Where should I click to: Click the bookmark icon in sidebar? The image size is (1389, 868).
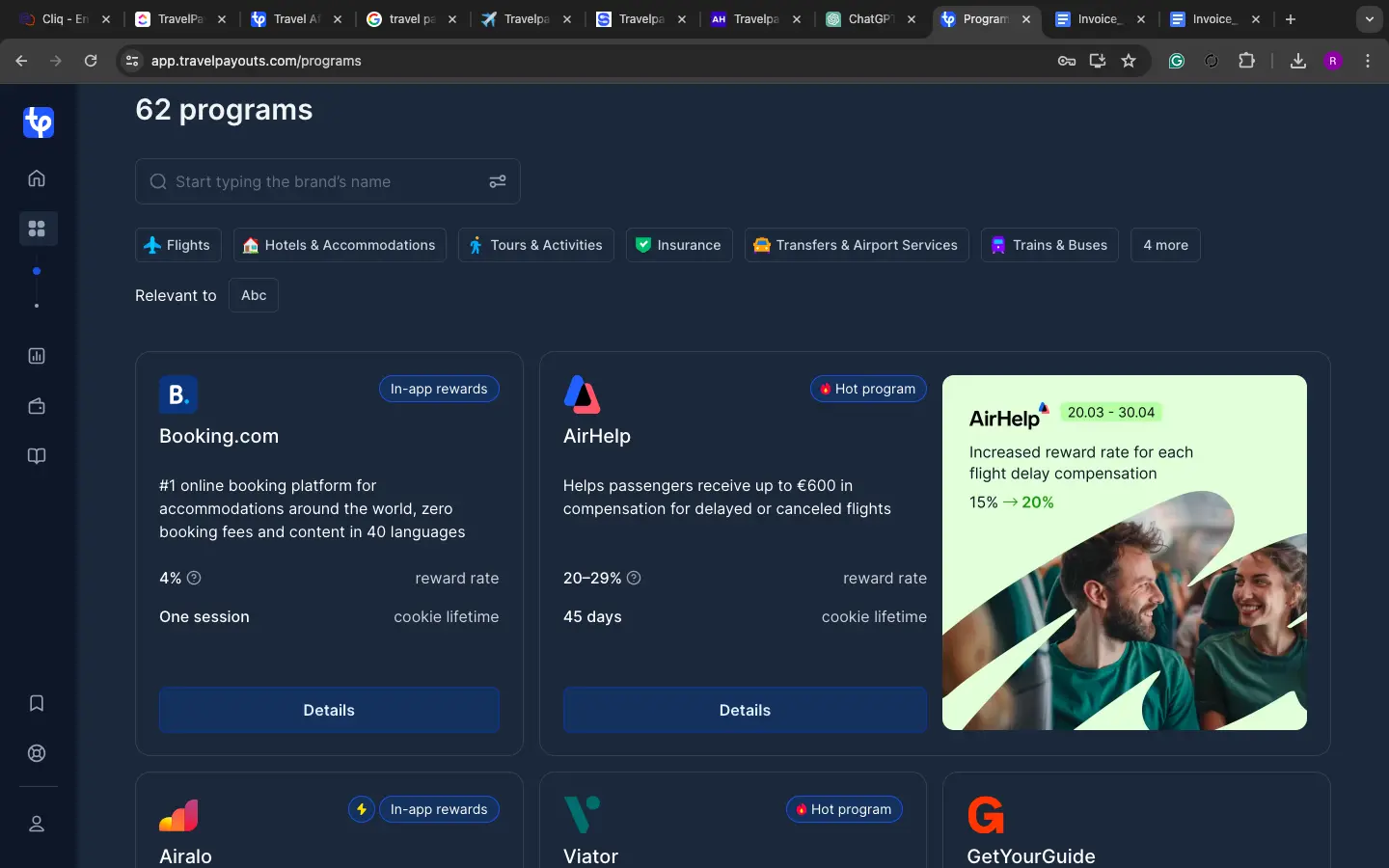37,703
